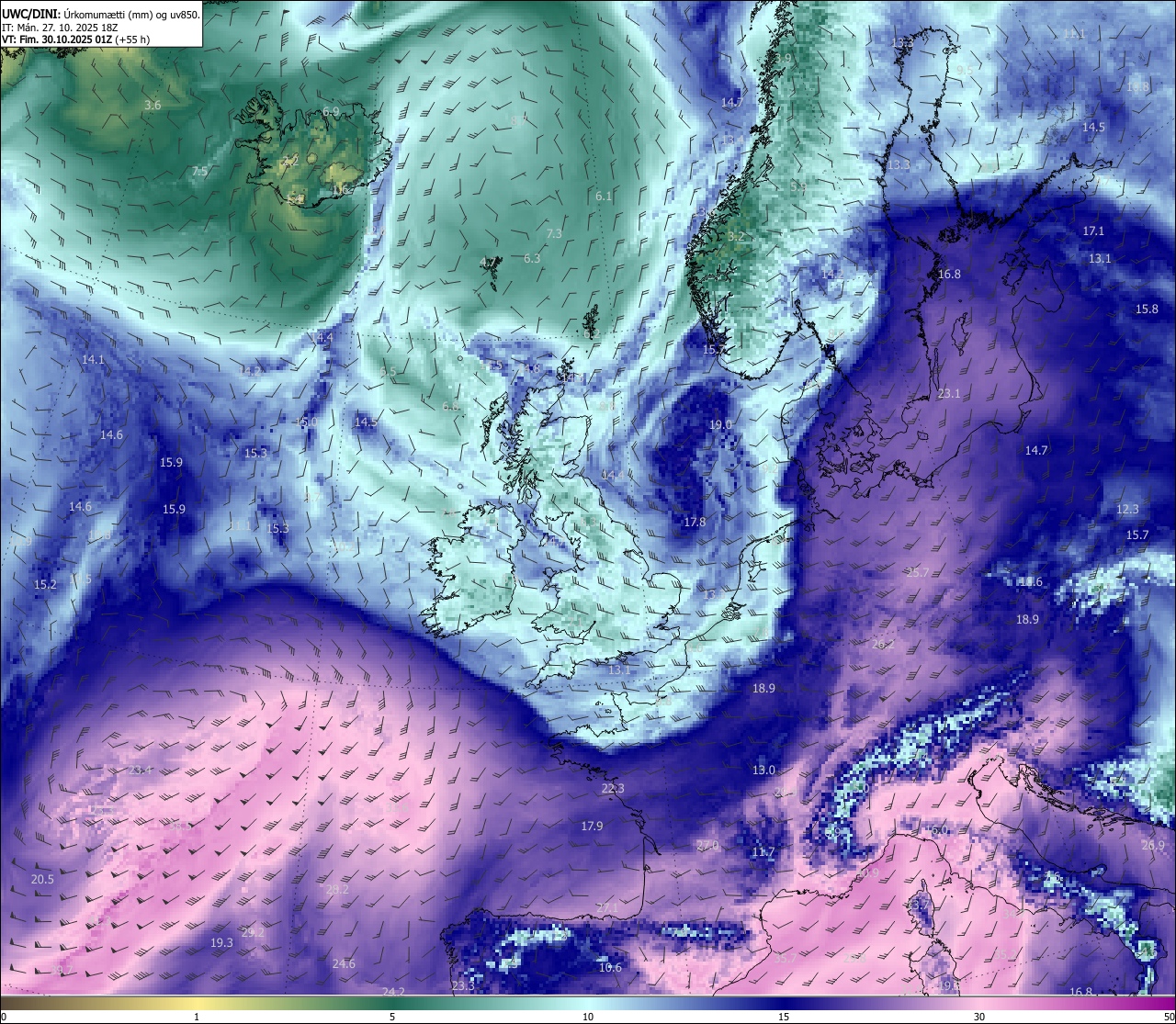Click the 26.9 value label
1176x1024 pixels.
point(1153,846)
